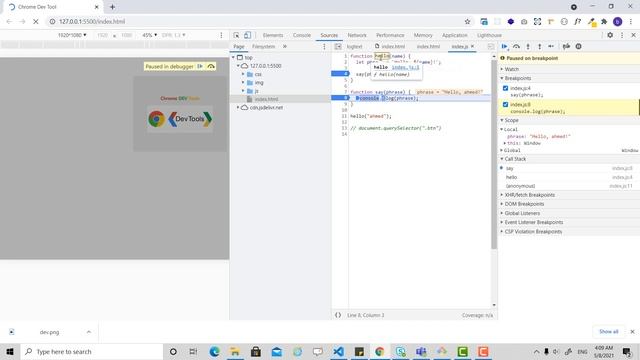This screenshot has width=640, height=360.
Task: Switch to the Console tab
Action: [302, 35]
